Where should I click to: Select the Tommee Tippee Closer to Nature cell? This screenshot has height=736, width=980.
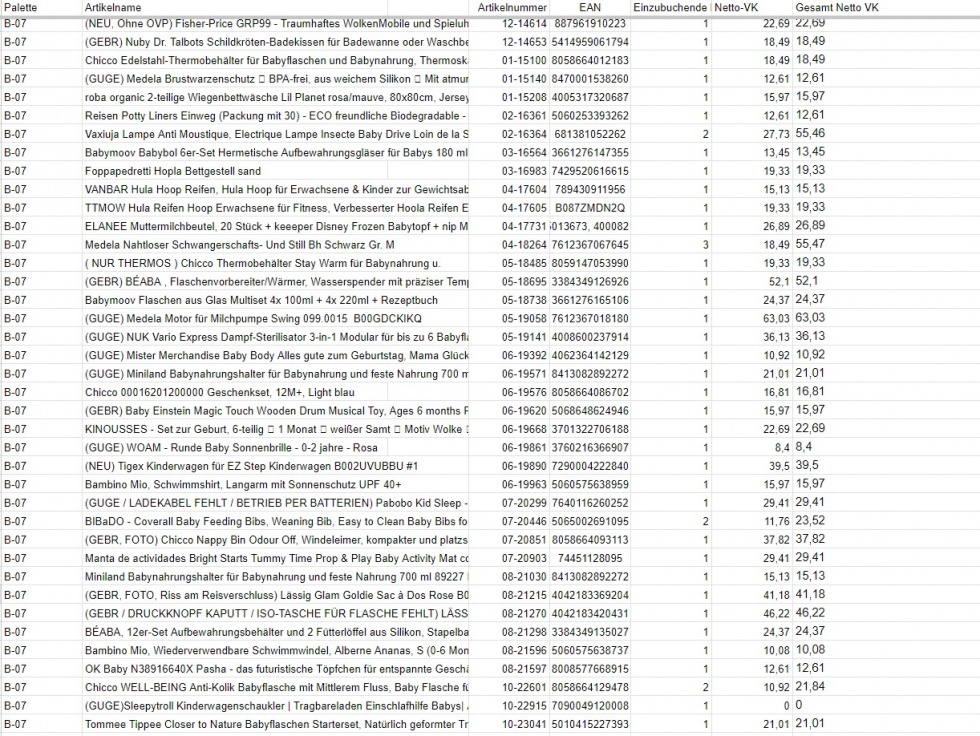[275, 724]
